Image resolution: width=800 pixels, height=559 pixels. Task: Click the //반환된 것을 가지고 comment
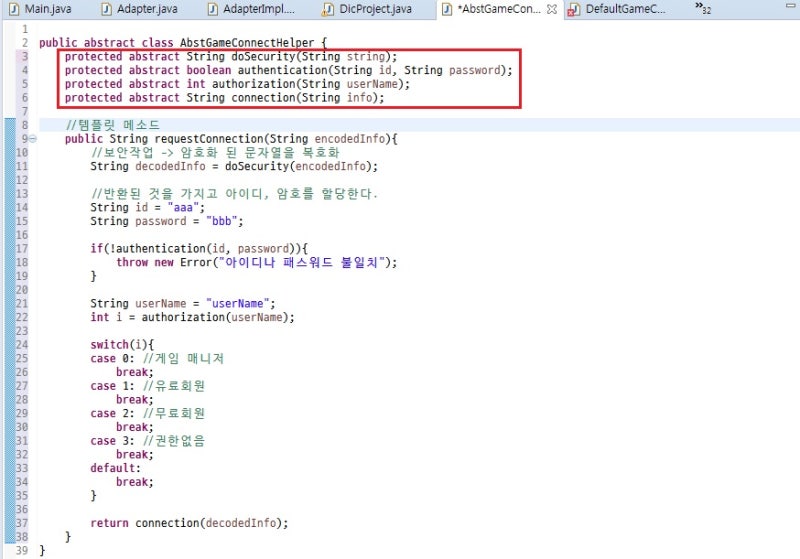point(234,194)
